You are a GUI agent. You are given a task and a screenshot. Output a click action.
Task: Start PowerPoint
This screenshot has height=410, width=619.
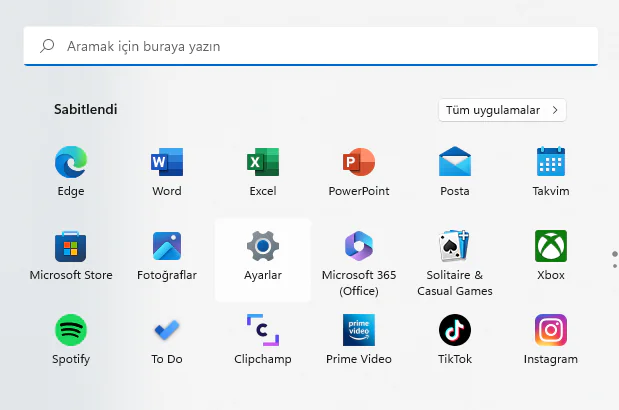pos(359,171)
